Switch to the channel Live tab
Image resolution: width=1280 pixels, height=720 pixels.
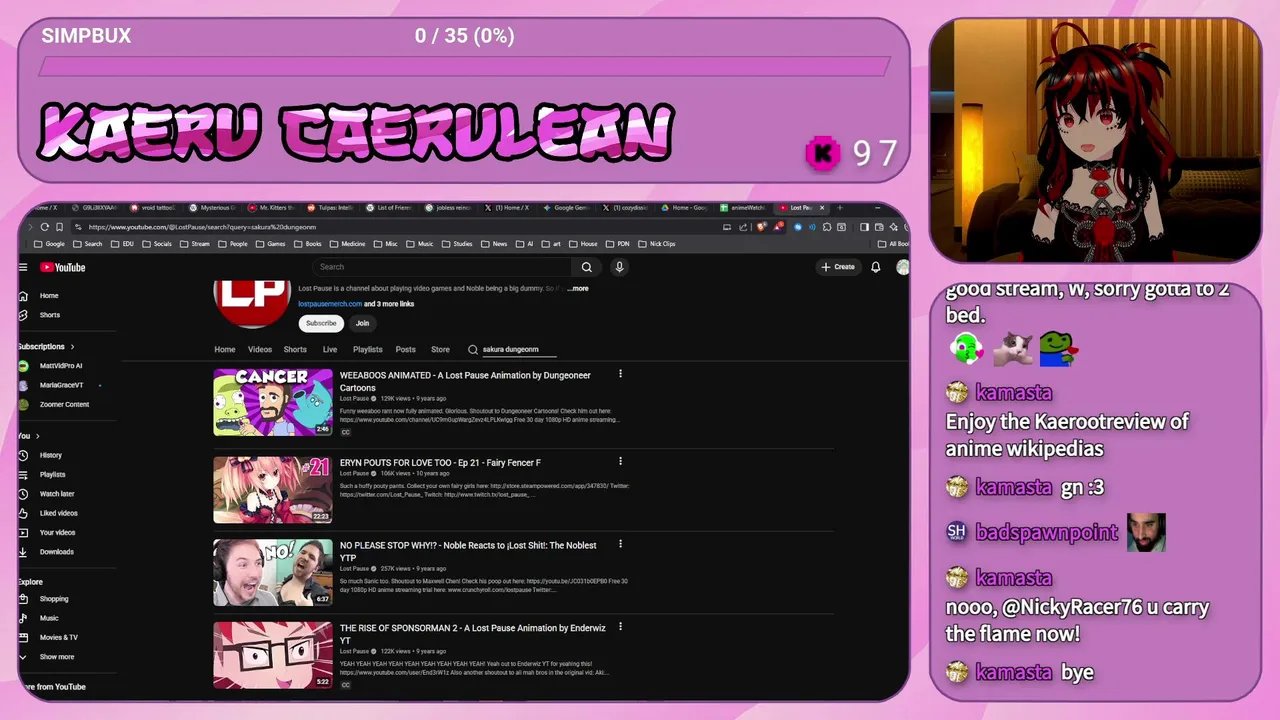point(330,350)
